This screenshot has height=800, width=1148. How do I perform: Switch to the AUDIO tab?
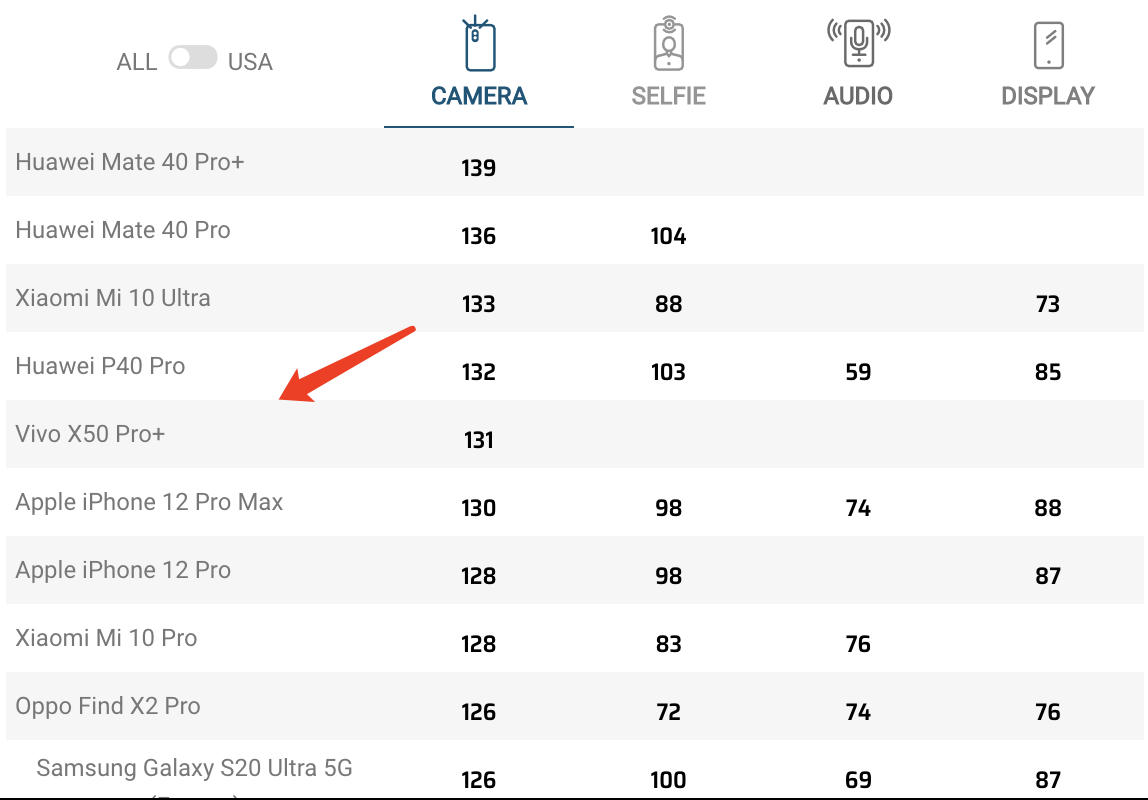(858, 96)
